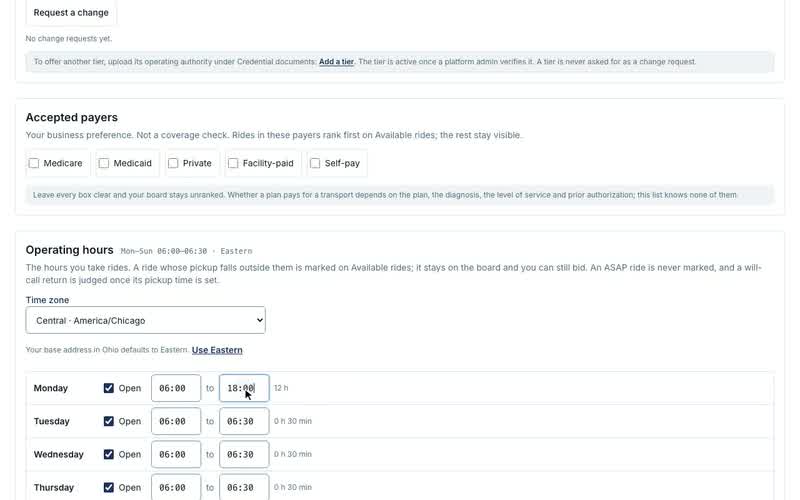Screen dimensions: 800x500
Task: Click Tuesday's '0 h 30 min' duration
Action: click(x=293, y=421)
